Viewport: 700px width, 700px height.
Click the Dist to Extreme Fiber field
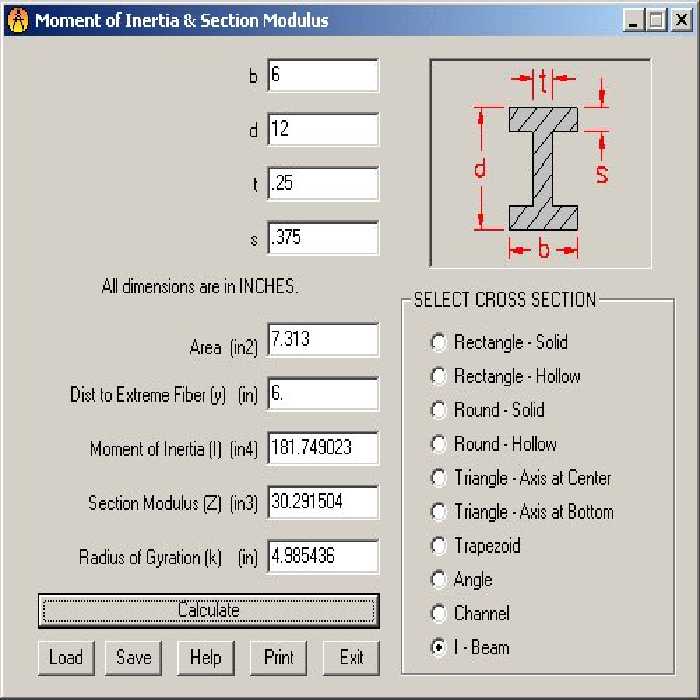(x=323, y=394)
